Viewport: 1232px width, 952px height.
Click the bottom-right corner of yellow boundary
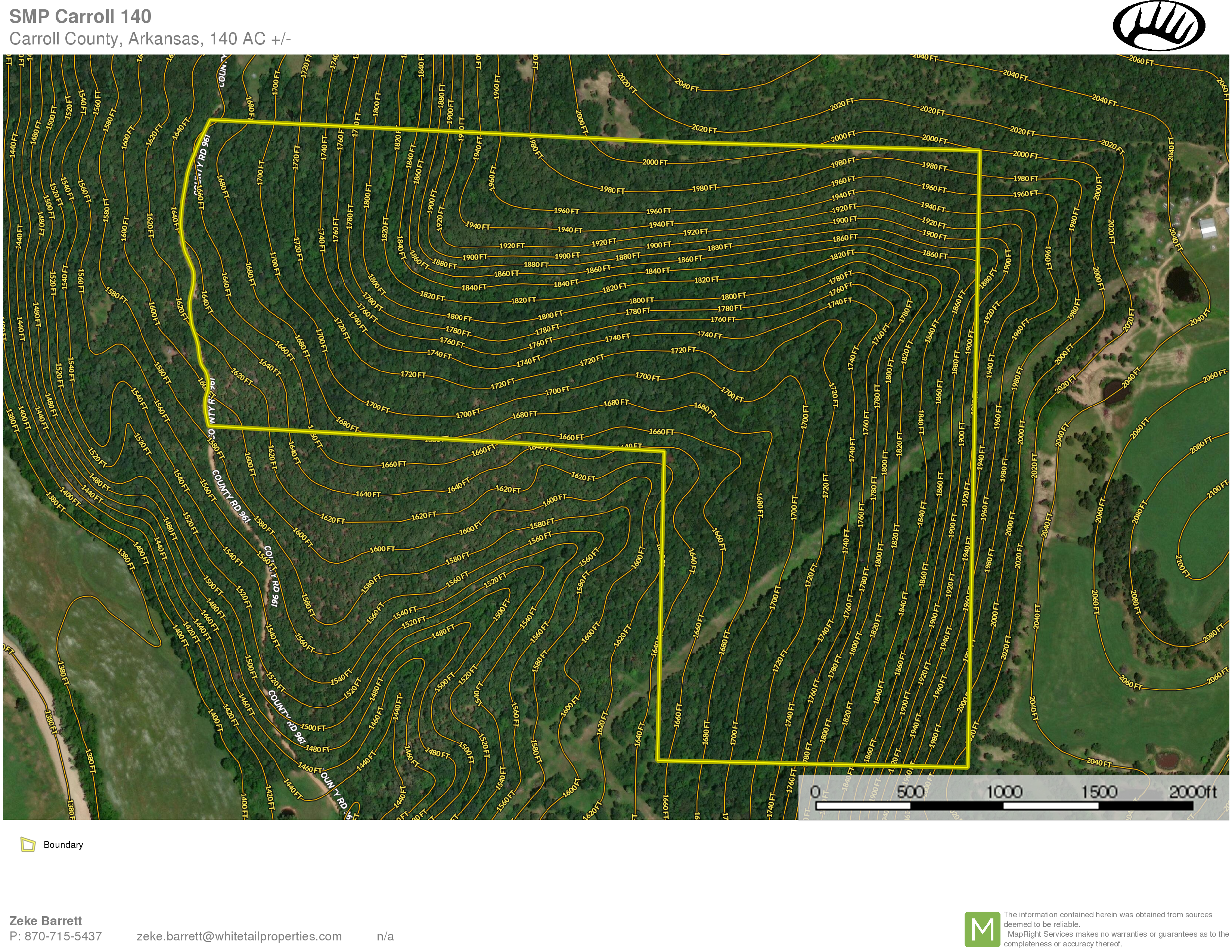tap(968, 767)
